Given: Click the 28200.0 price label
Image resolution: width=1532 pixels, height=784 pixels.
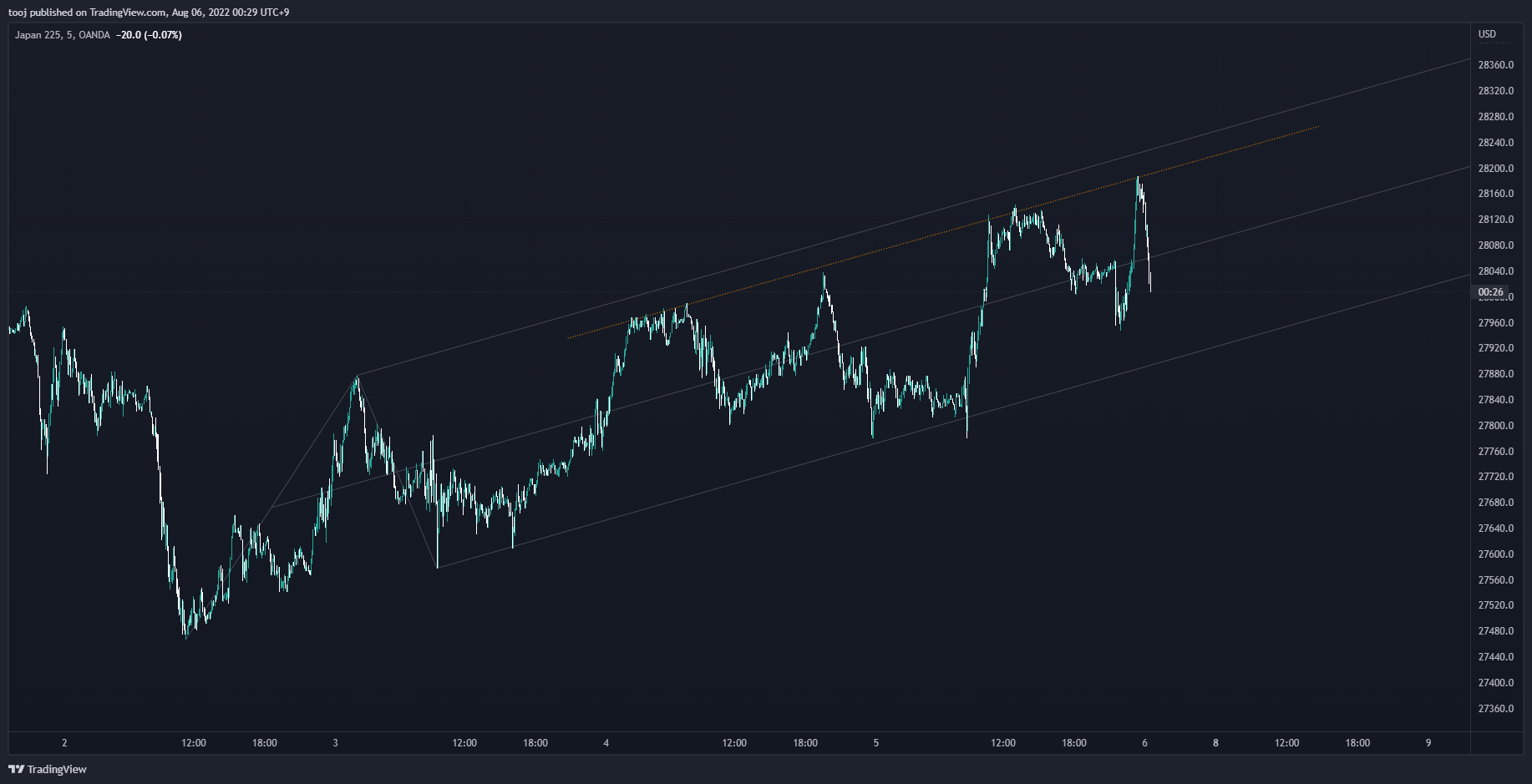Looking at the screenshot, I should pyautogui.click(x=1496, y=169).
